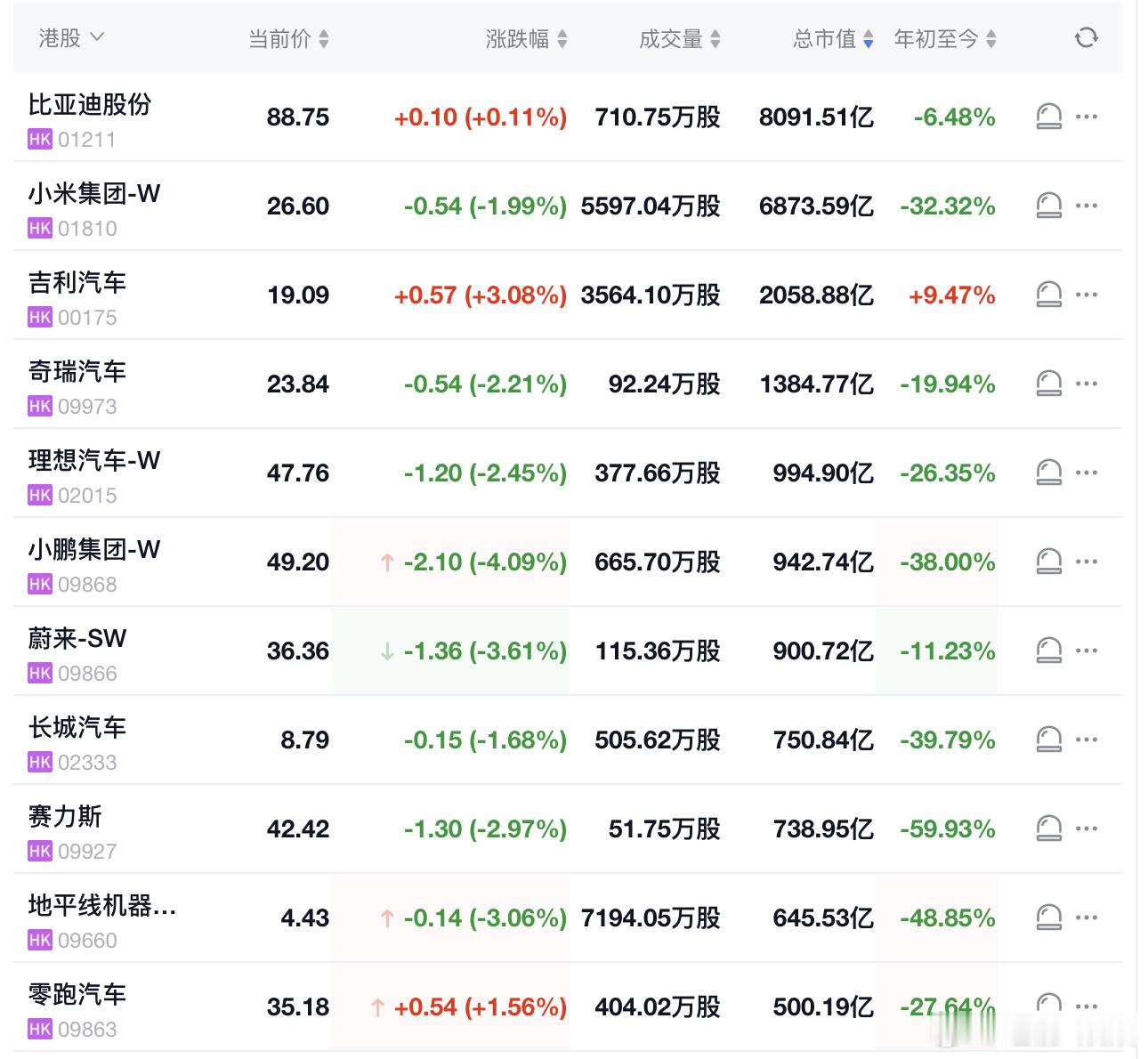Open more options for 长城汽车

(x=1087, y=740)
